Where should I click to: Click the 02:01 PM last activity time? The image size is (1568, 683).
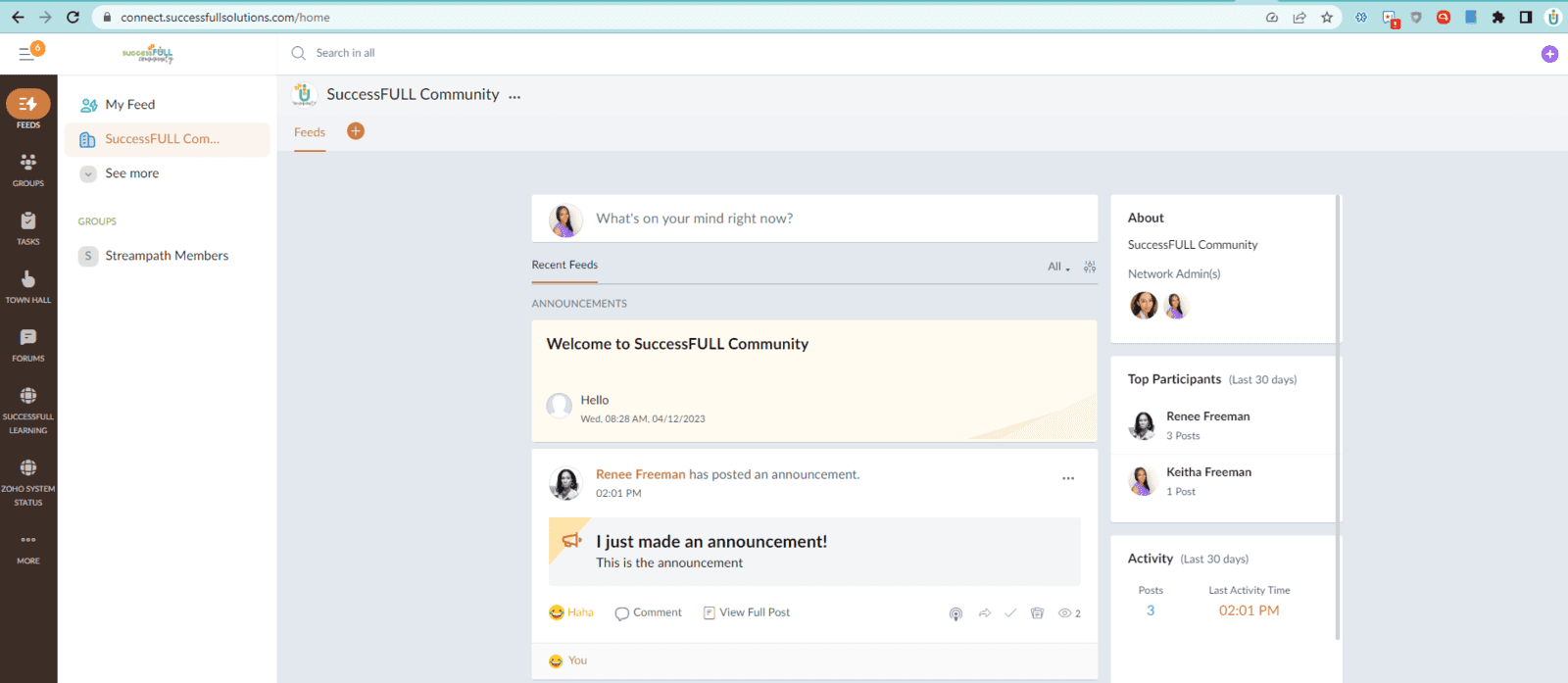pyautogui.click(x=1249, y=610)
